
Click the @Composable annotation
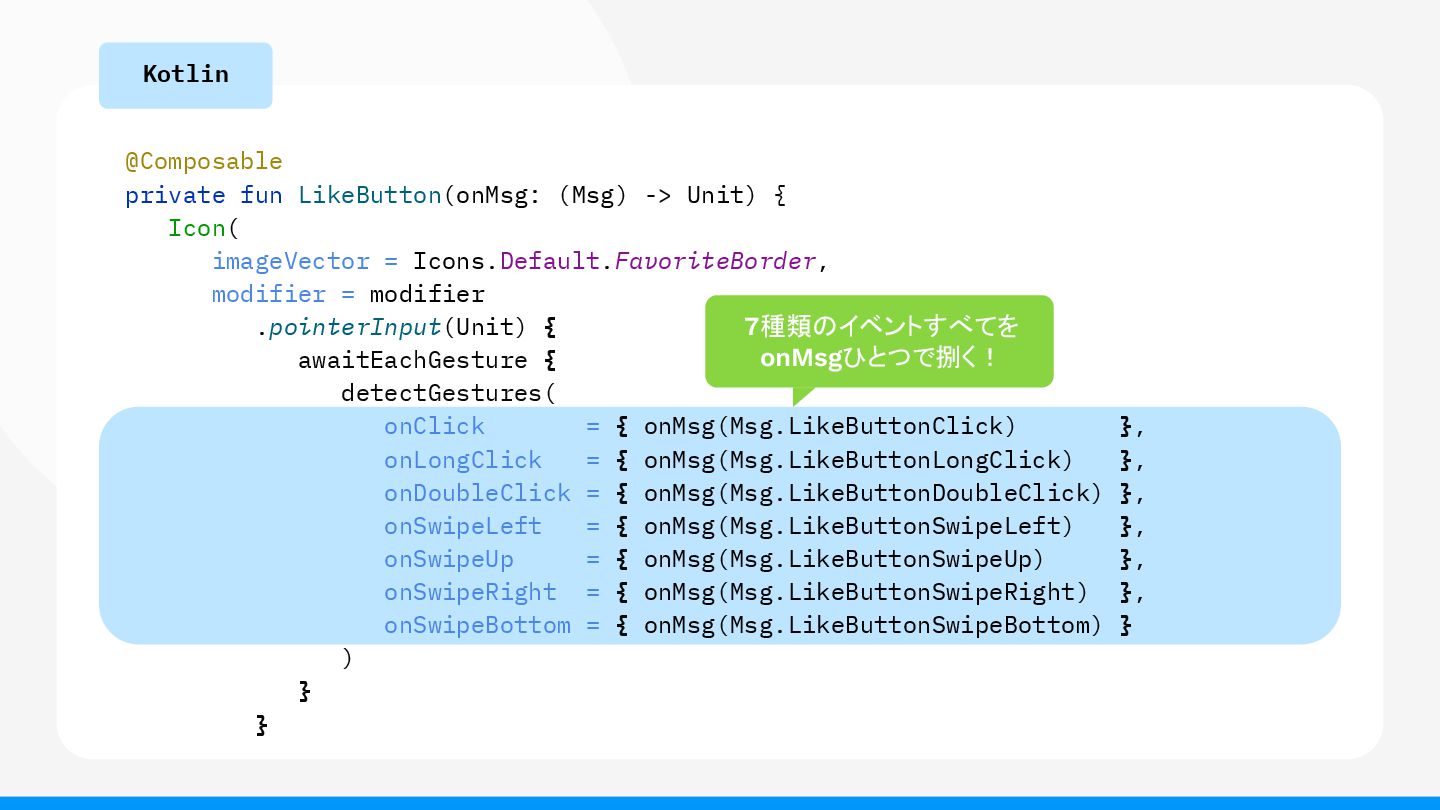[x=204, y=162]
